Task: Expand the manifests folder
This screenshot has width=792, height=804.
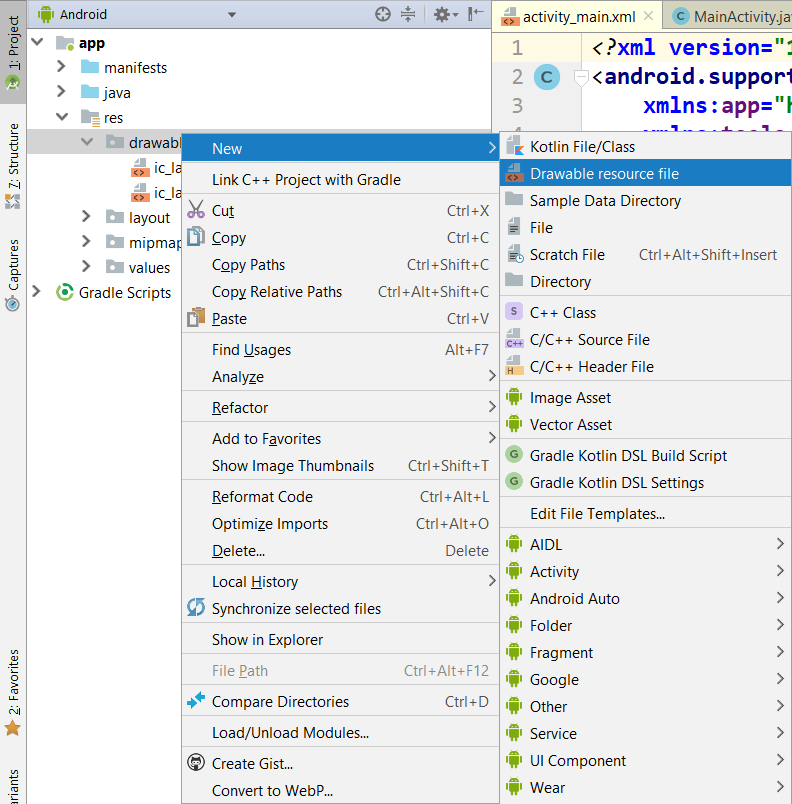Action: 62,66
